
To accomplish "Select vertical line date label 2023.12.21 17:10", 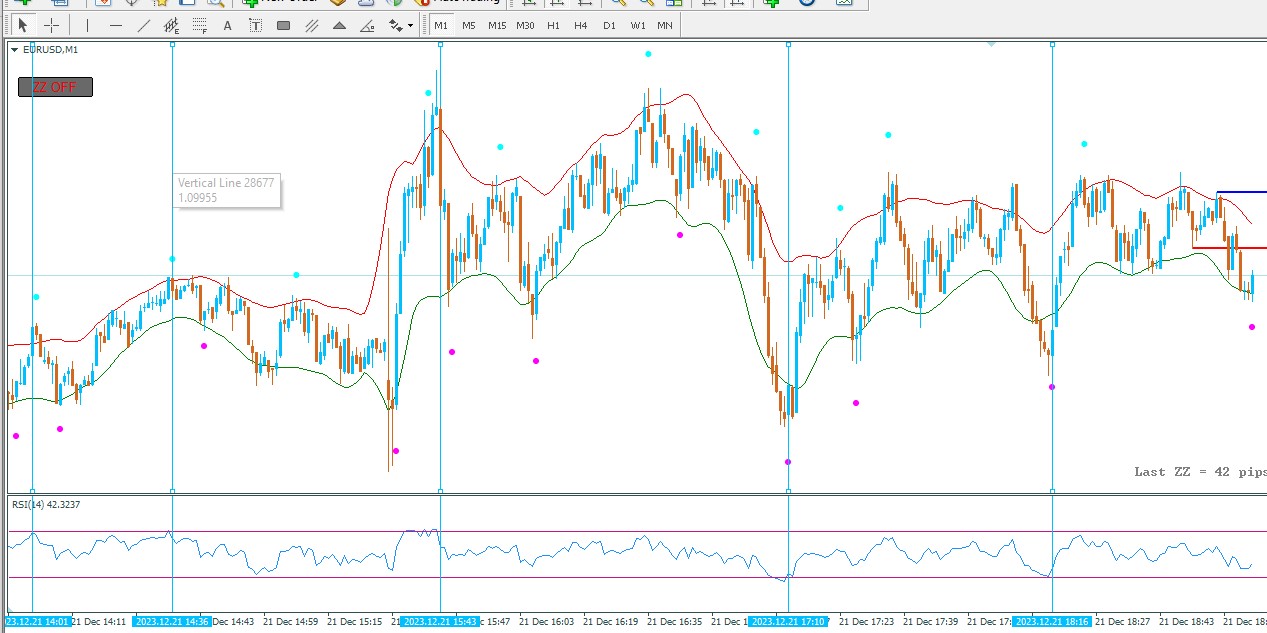I will pos(789,621).
